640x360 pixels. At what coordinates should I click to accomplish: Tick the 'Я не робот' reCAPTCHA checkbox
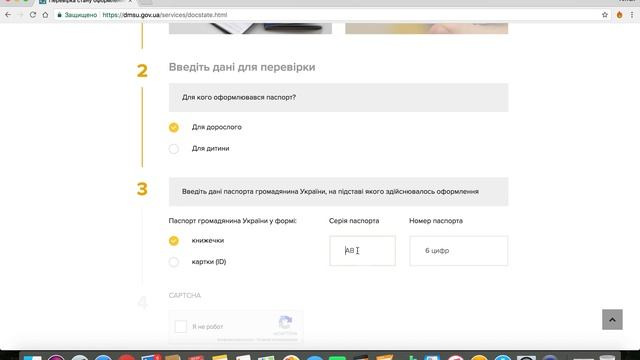coord(180,327)
